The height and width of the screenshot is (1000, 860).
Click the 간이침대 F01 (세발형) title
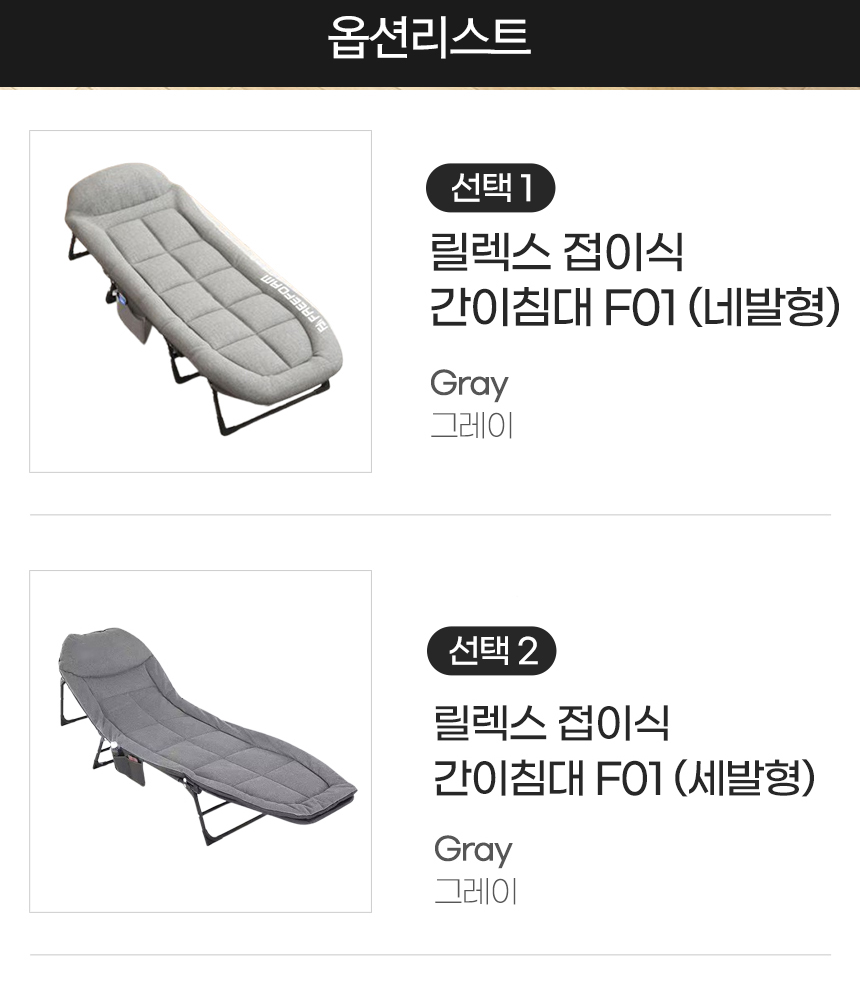tap(624, 778)
